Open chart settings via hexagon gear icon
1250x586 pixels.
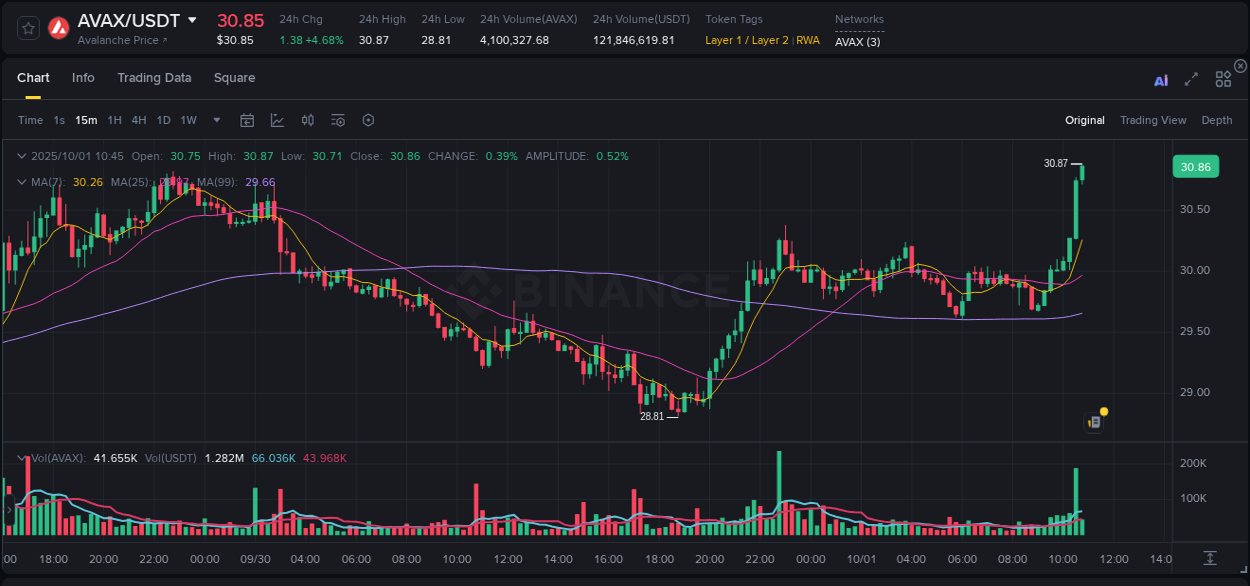(x=368, y=120)
